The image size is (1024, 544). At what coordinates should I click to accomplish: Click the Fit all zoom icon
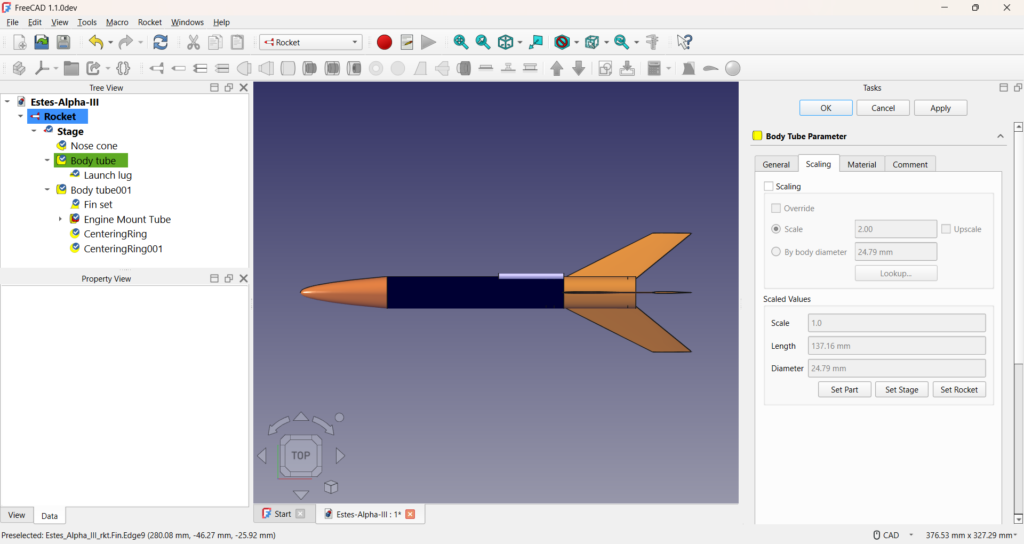pos(461,42)
